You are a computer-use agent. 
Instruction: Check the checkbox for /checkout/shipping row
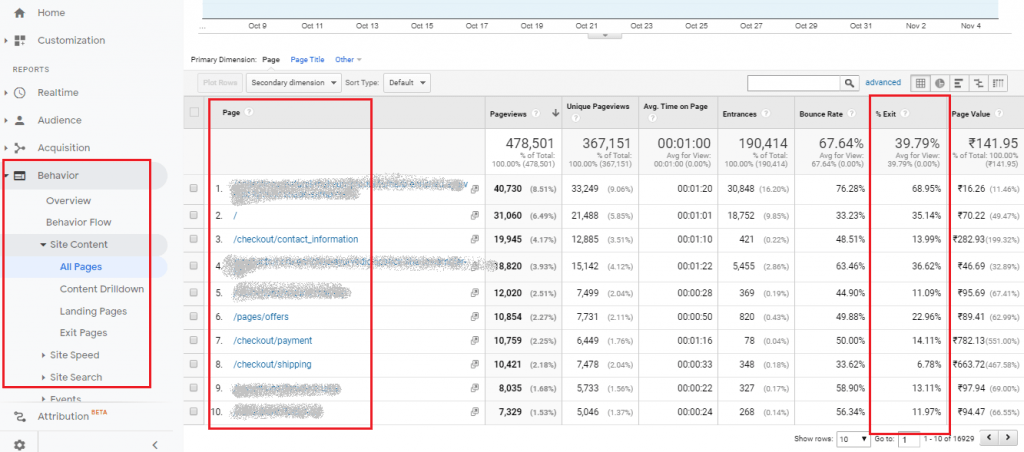193,364
